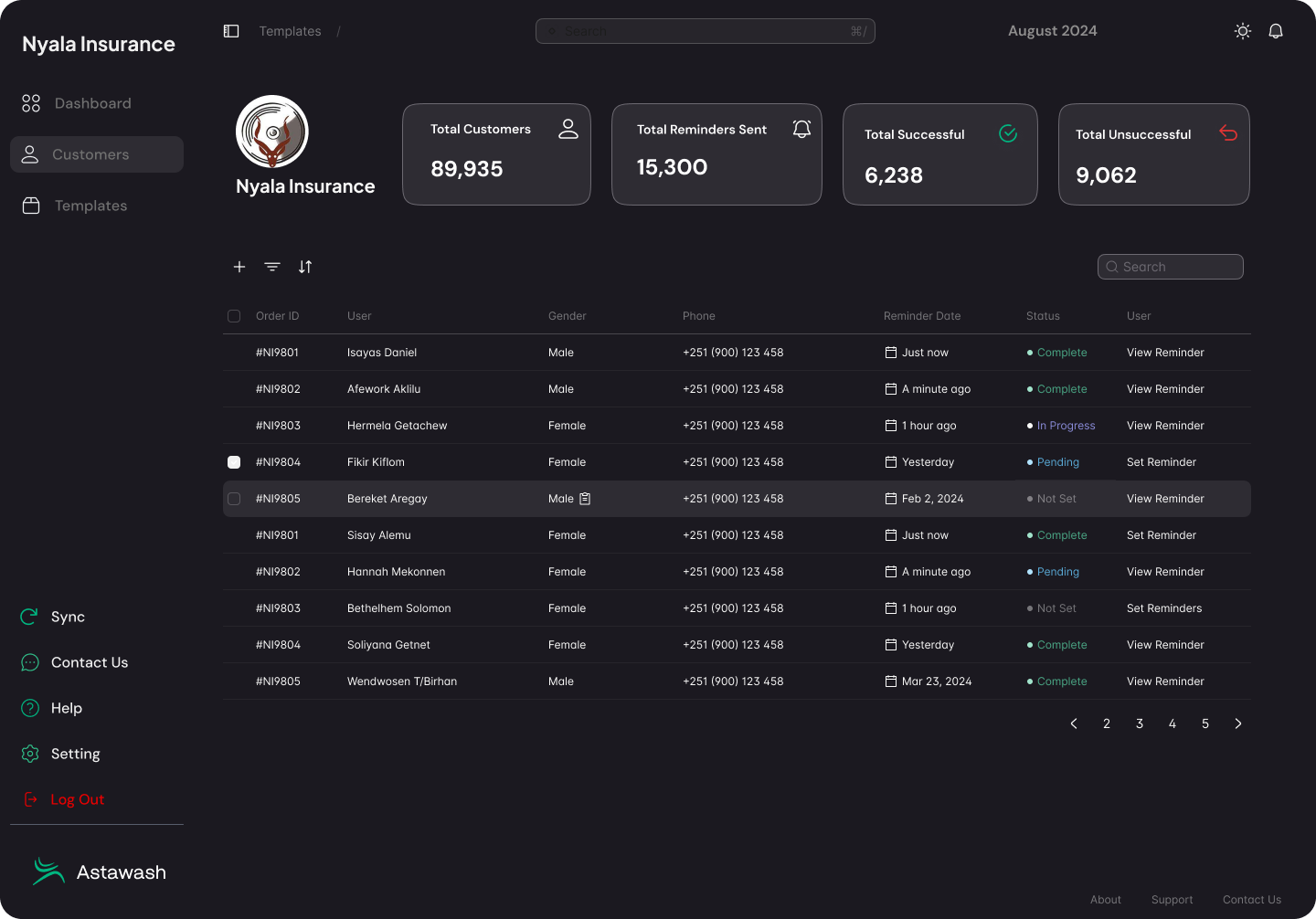Screen dimensions: 1316x919
Task: Toggle the sidebar panel icon
Action: point(231,31)
